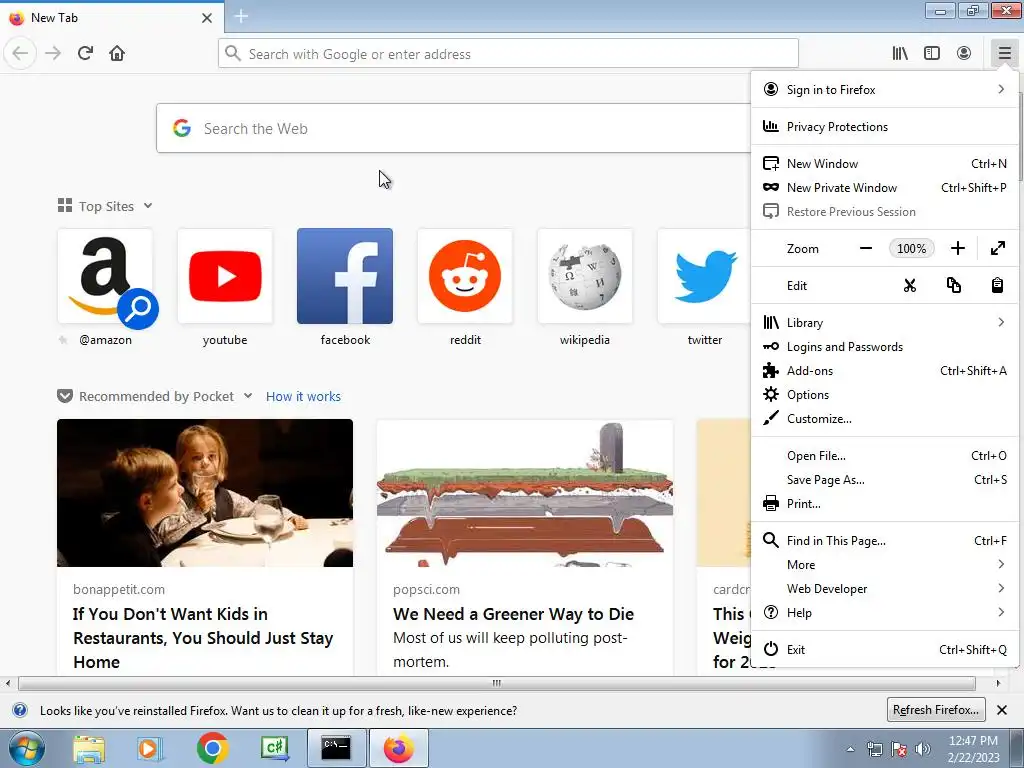The width and height of the screenshot is (1024, 768).
Task: Click the Search the Web box
Action: pos(453,128)
